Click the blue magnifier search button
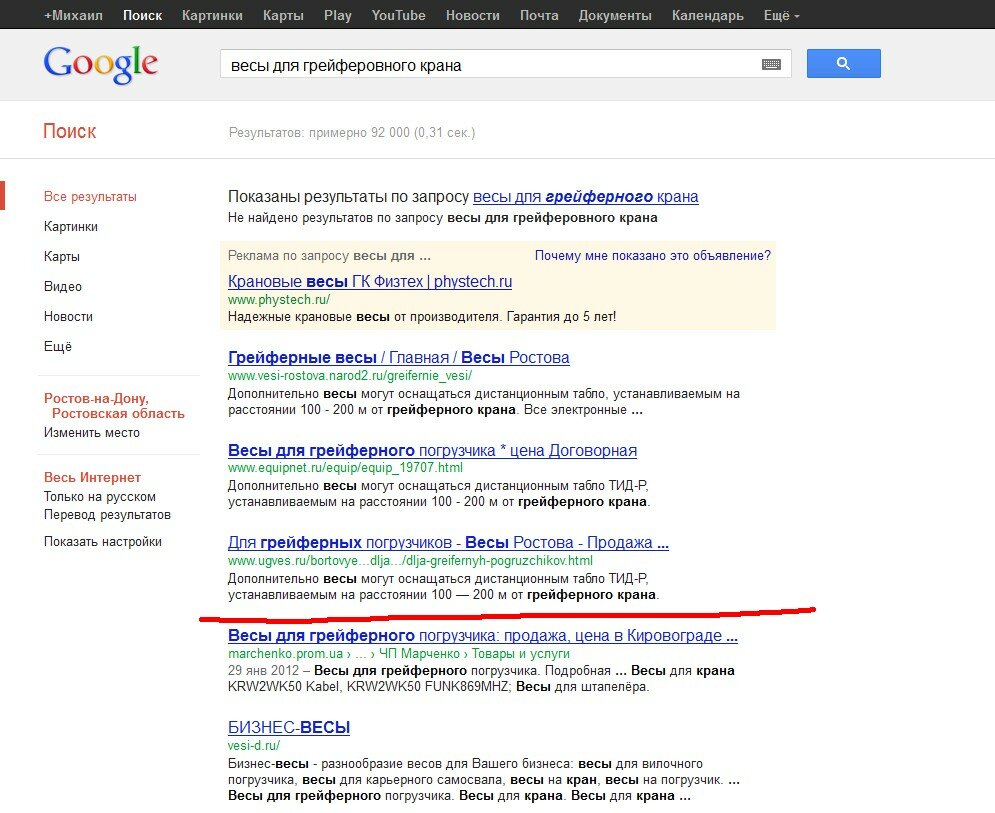 (x=843, y=63)
